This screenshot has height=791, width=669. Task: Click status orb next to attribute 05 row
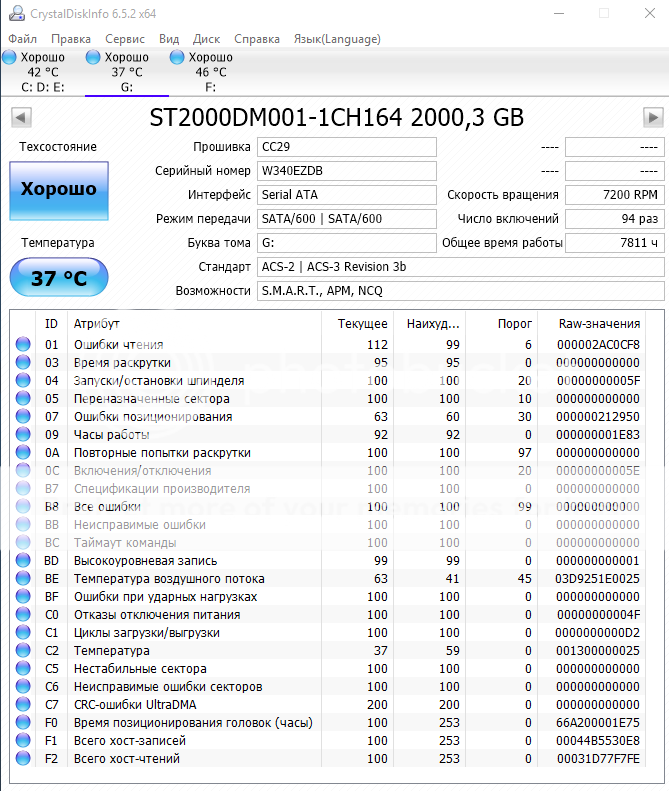pos(23,399)
